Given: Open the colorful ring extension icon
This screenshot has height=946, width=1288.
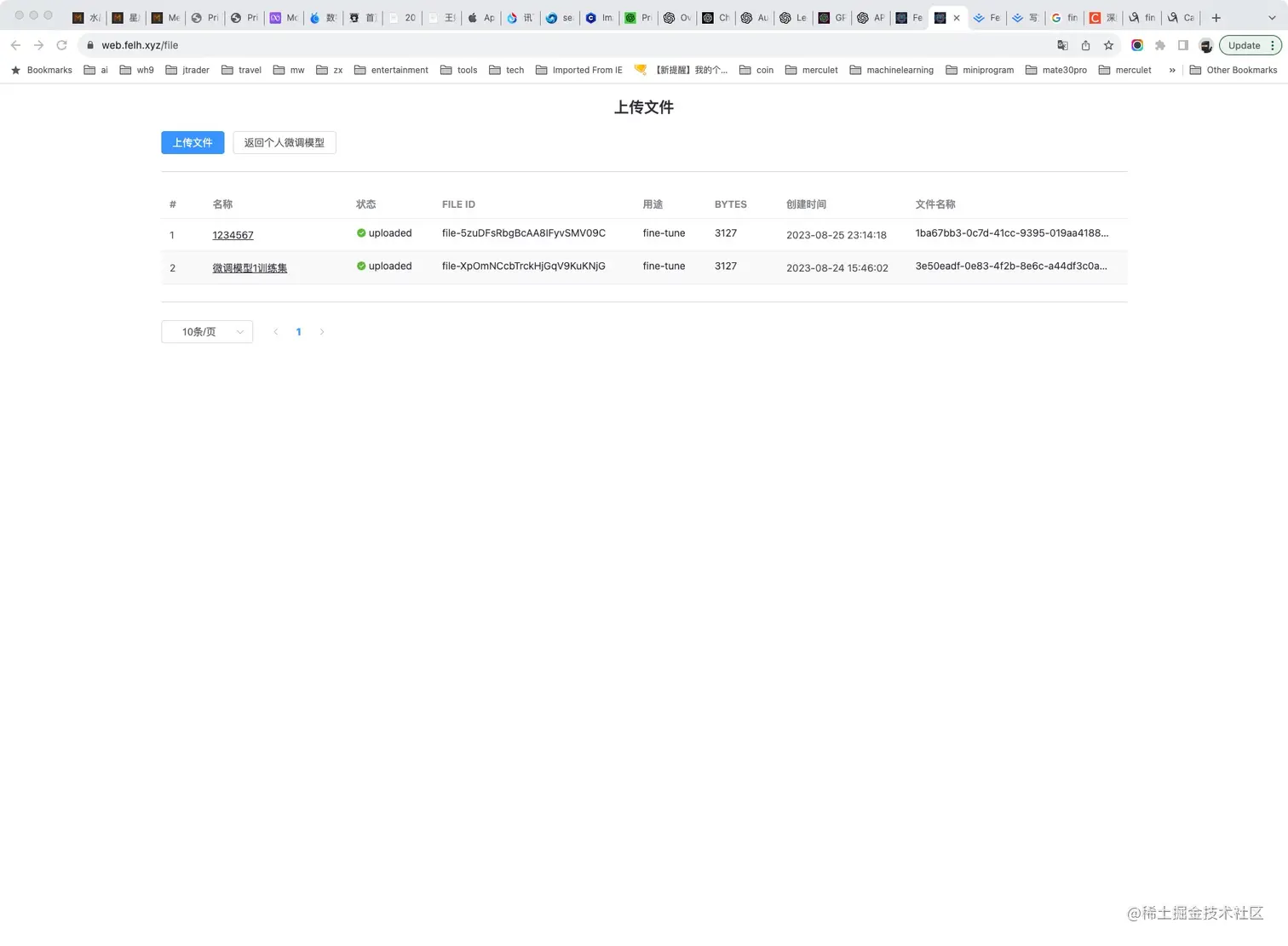Looking at the screenshot, I should coord(1137,45).
